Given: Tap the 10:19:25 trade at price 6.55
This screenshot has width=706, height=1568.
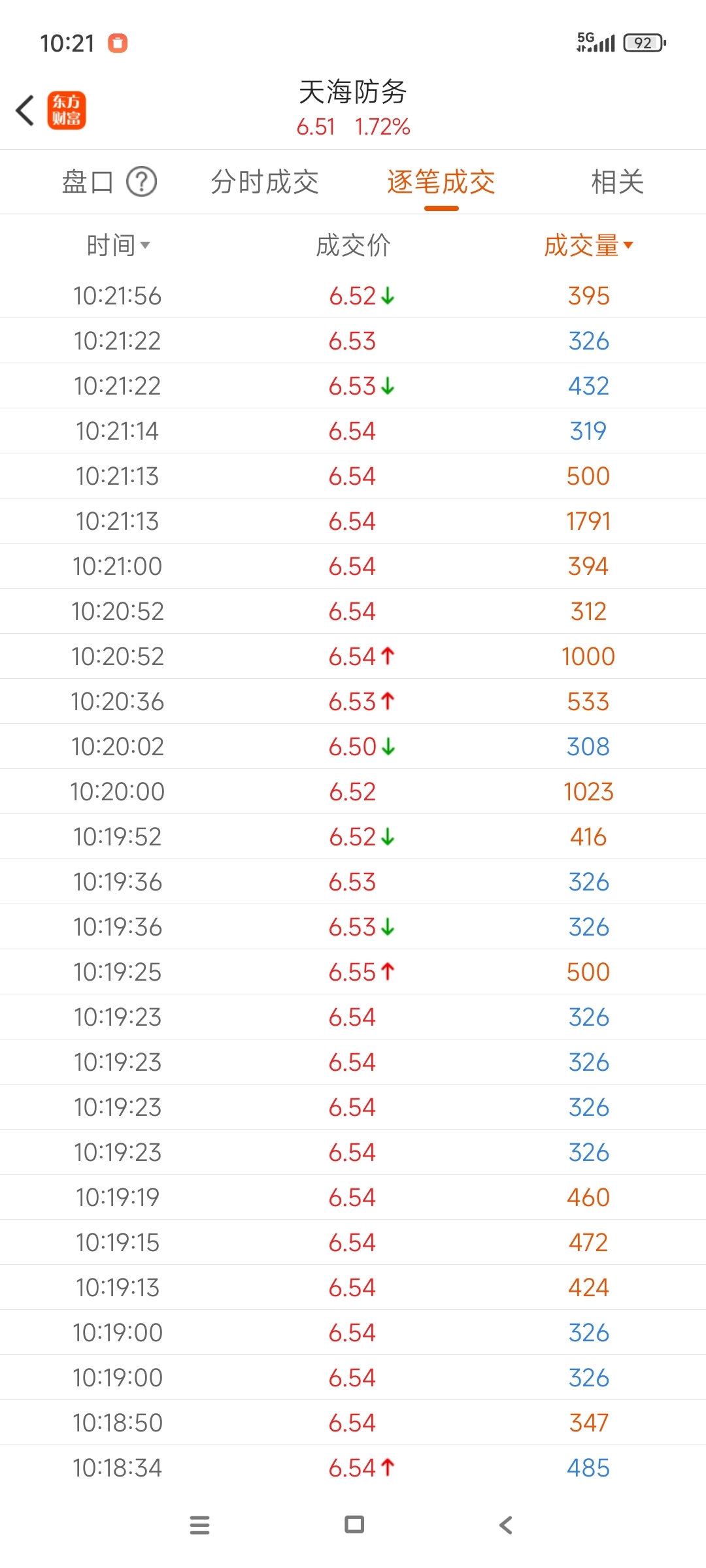Looking at the screenshot, I should pyautogui.click(x=353, y=972).
